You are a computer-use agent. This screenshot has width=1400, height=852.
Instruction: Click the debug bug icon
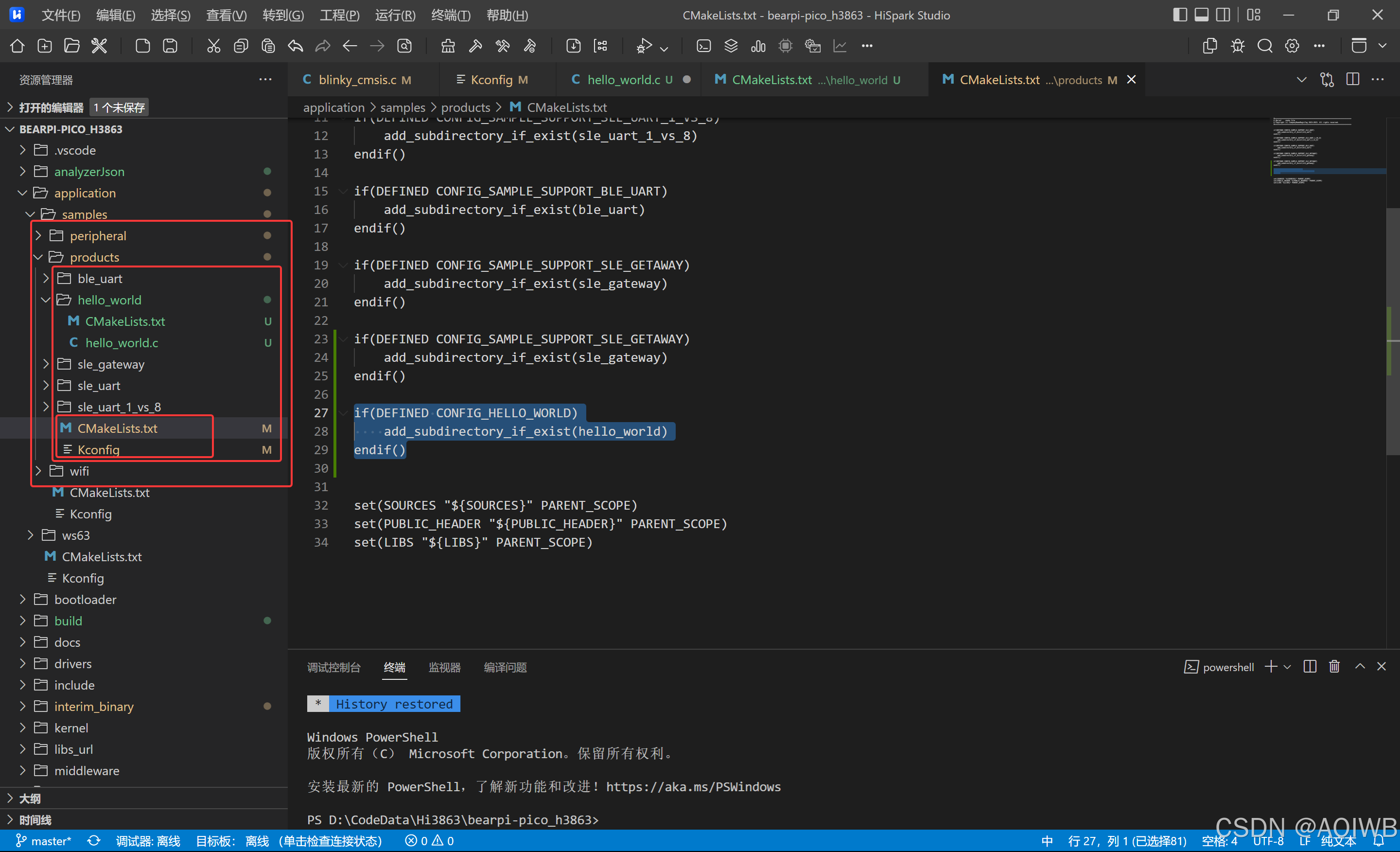click(x=1238, y=46)
